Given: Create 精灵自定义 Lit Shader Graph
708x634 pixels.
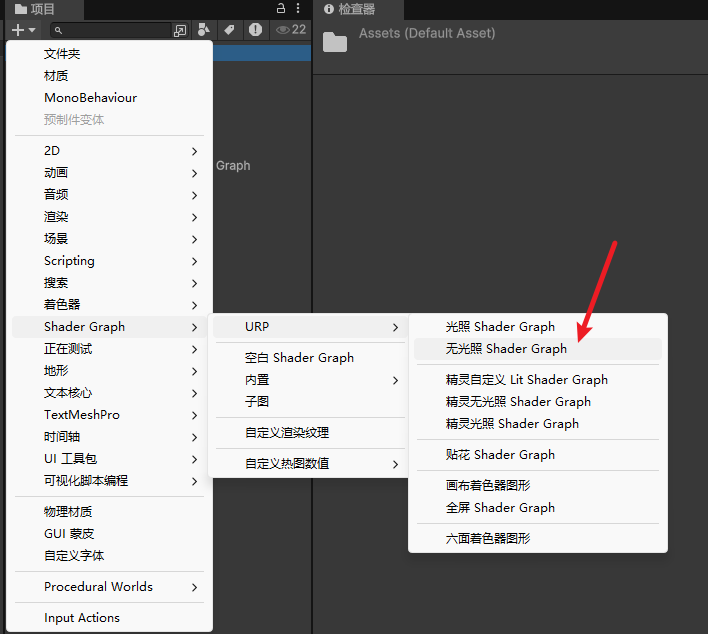Looking at the screenshot, I should pos(538,380).
